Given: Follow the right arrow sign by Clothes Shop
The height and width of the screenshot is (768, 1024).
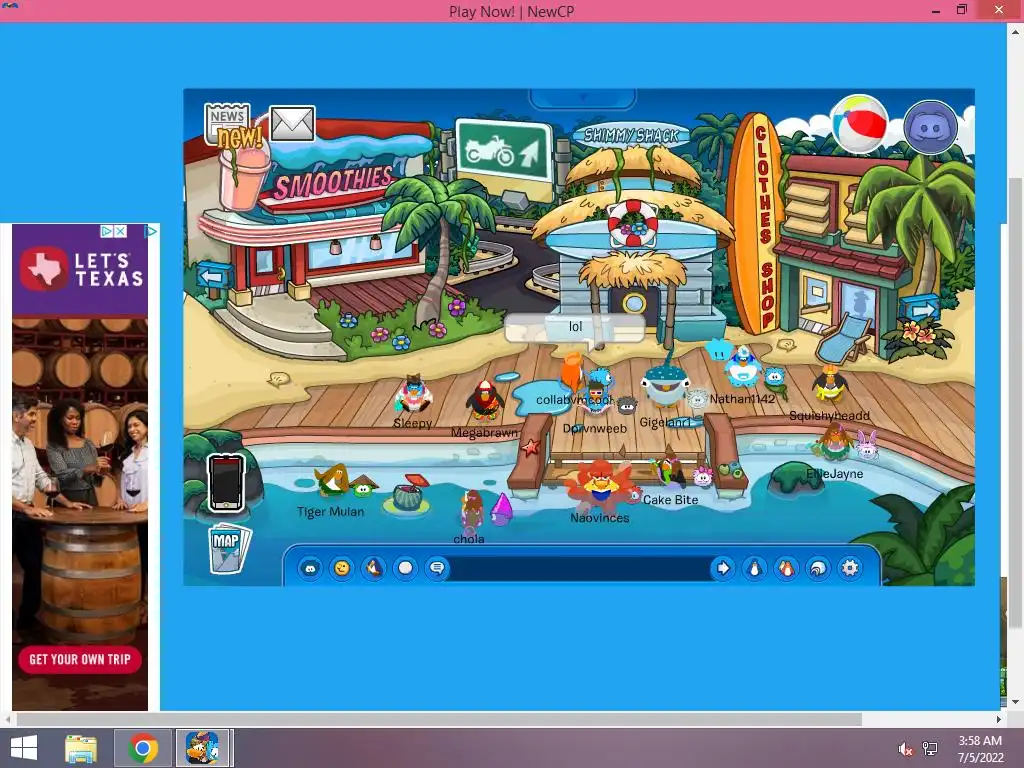Looking at the screenshot, I should click(x=919, y=308).
